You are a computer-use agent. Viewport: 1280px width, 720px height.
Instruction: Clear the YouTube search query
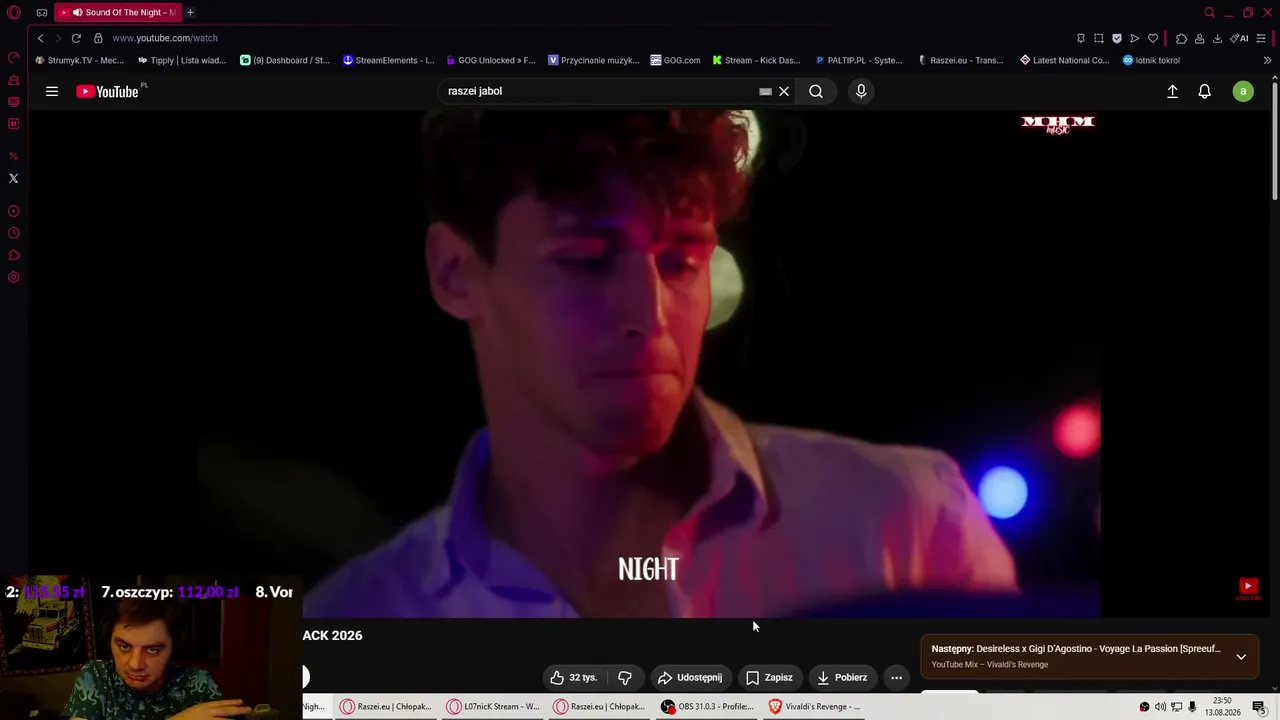(784, 91)
